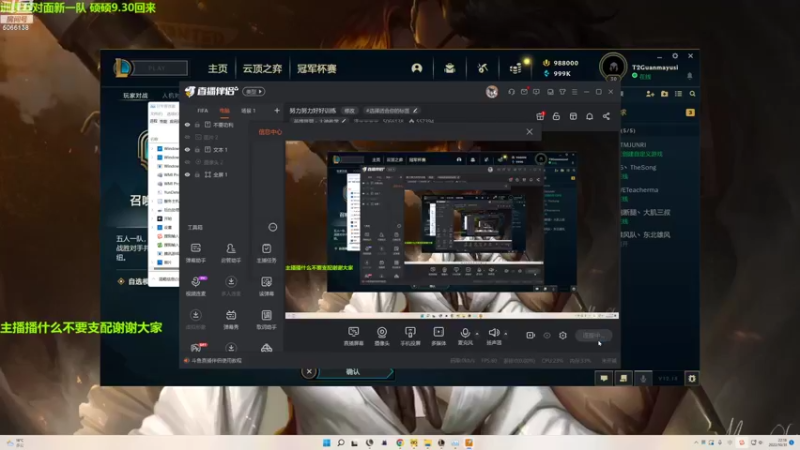This screenshot has height=450, width=800.
Task: Open customer service headset icon
Action: coord(511,92)
